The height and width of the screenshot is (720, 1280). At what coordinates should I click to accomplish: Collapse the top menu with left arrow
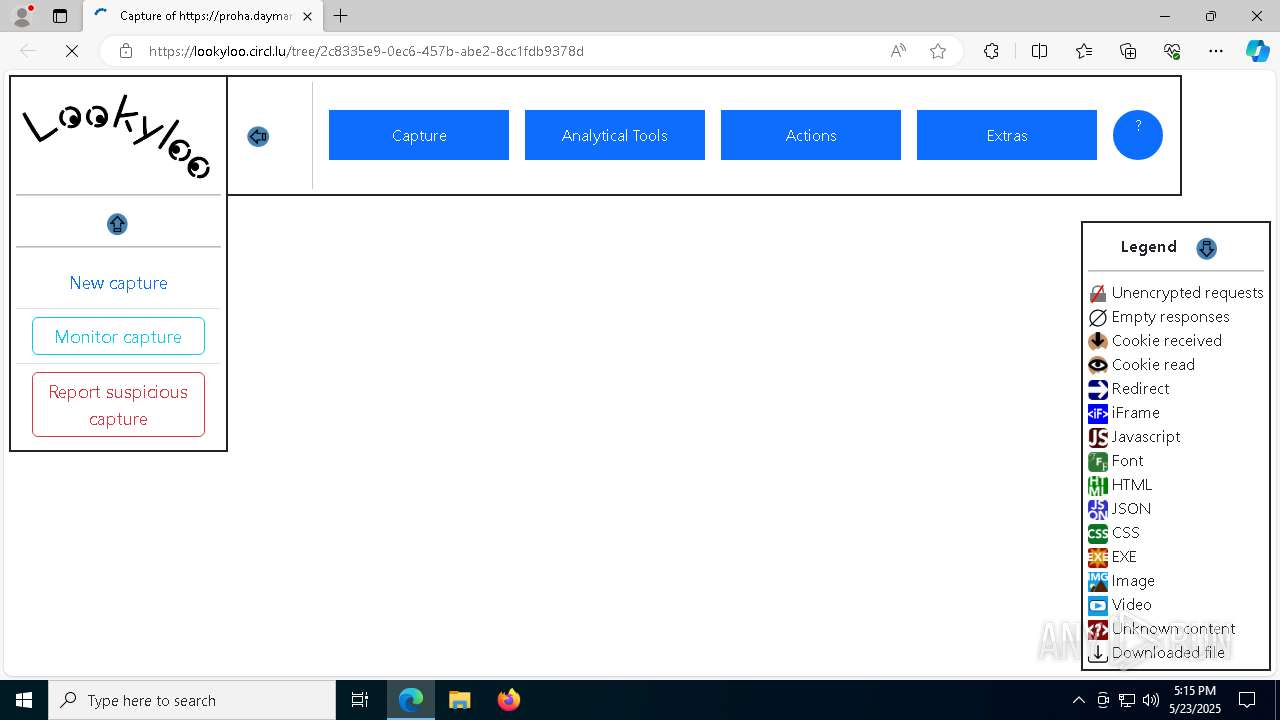click(x=258, y=136)
